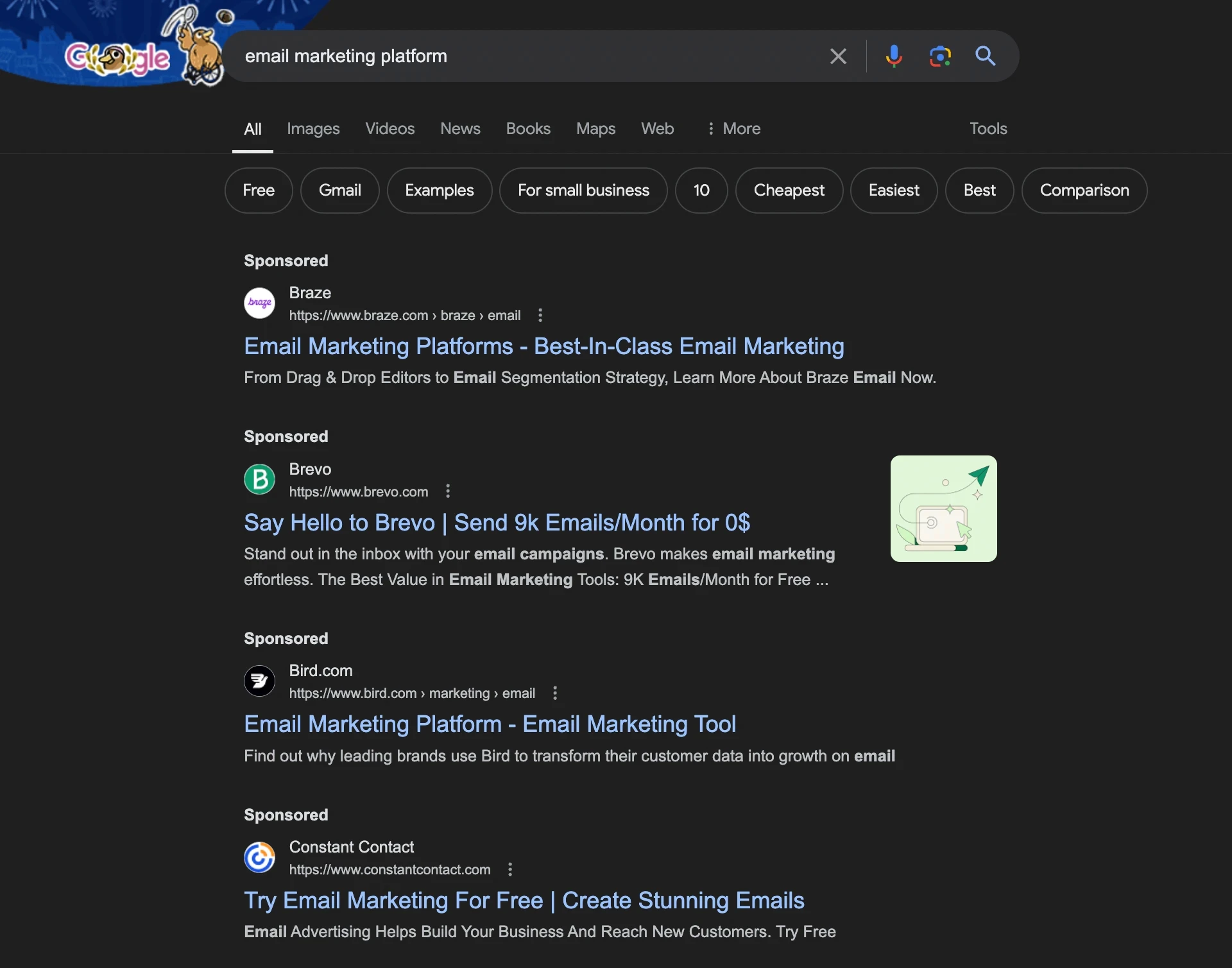Apply the Free suggestion chip

(x=259, y=191)
